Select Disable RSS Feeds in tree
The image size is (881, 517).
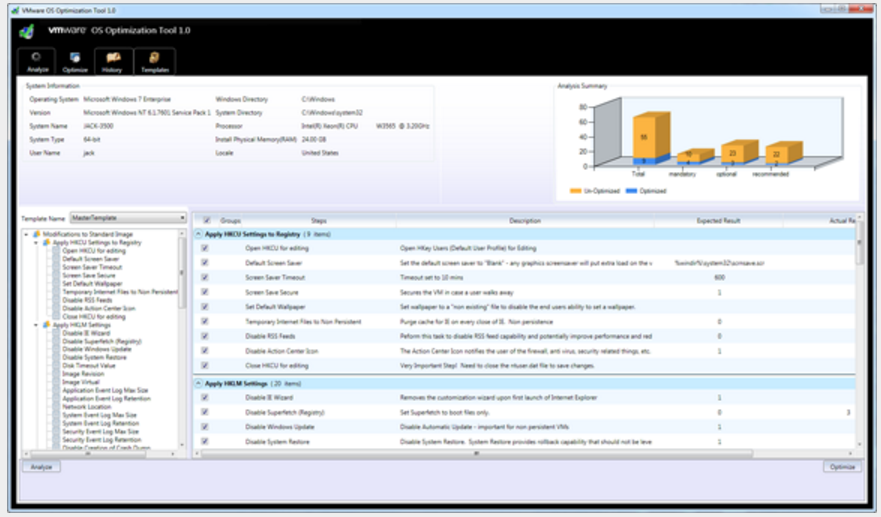[x=87, y=300]
